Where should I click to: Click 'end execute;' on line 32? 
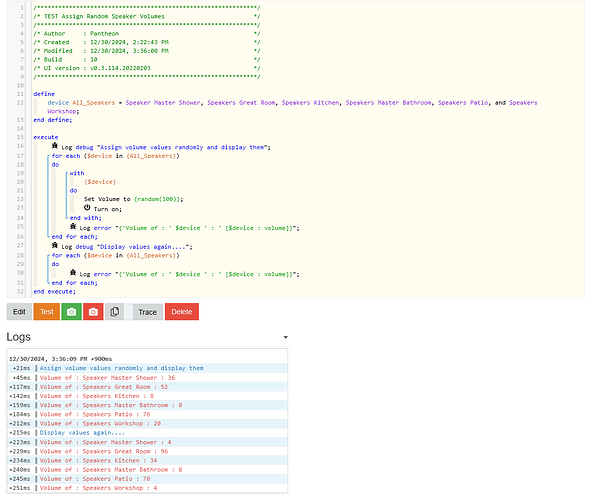point(55,292)
